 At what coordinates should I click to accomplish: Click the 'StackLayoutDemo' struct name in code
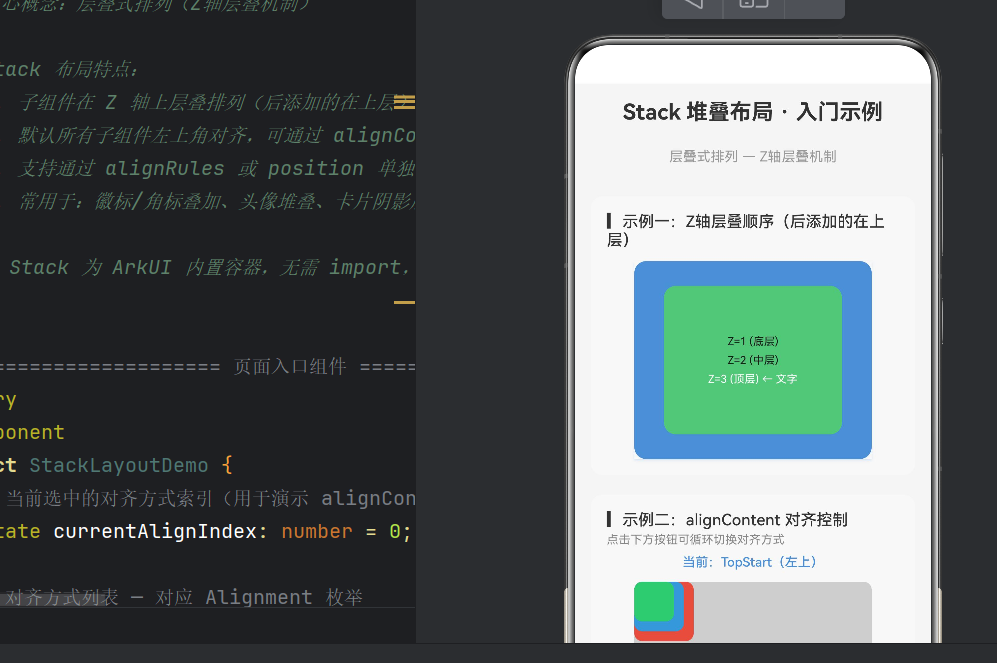[119, 465]
